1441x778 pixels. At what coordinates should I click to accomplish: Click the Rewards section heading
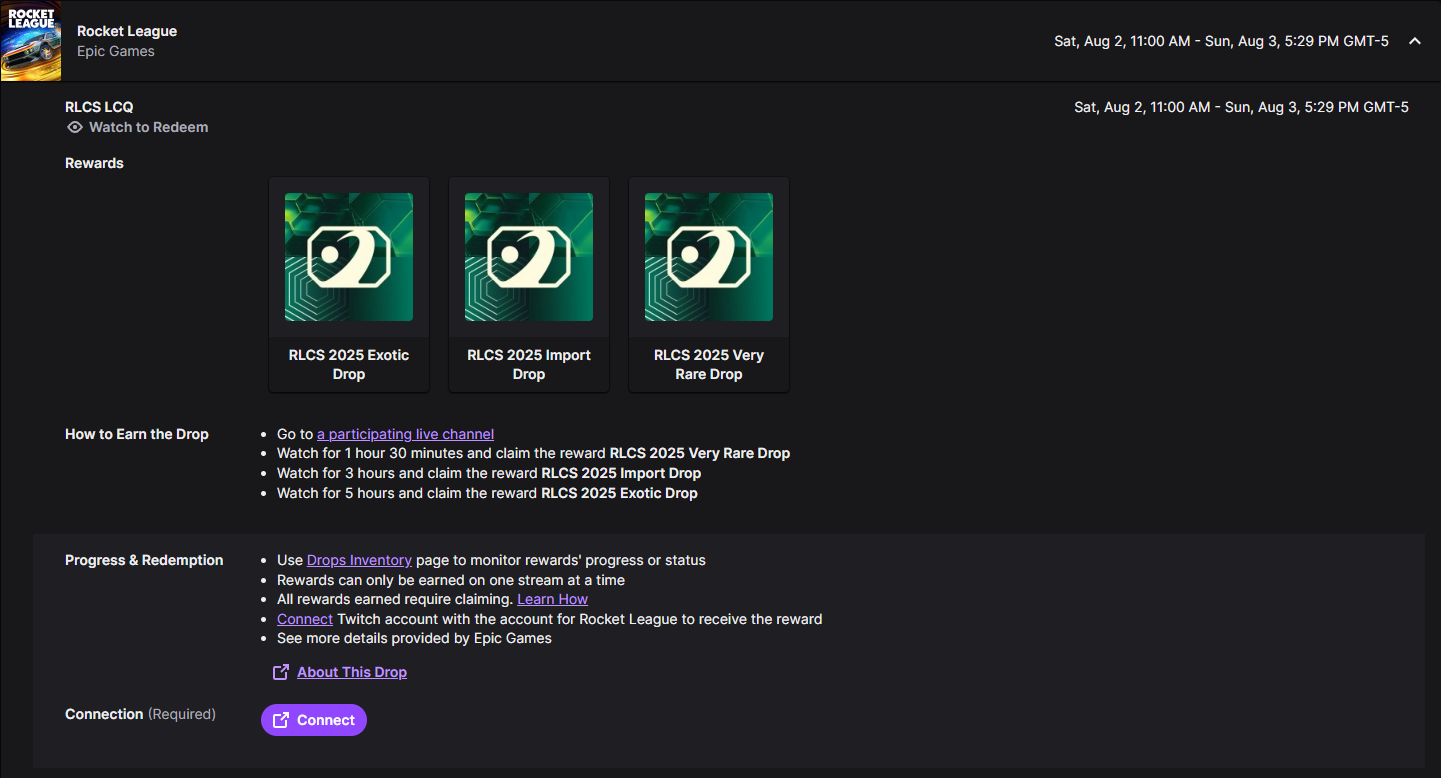pyautogui.click(x=94, y=163)
